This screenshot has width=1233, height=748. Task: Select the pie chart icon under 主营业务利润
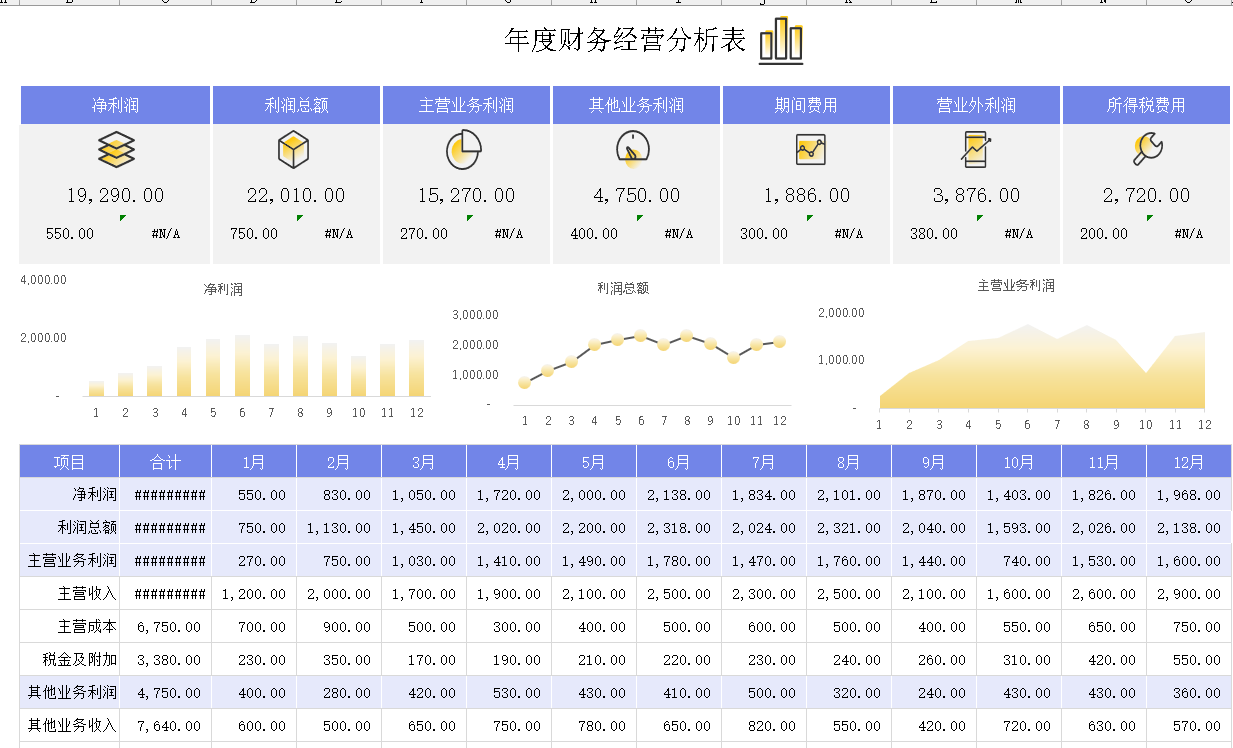coord(463,150)
